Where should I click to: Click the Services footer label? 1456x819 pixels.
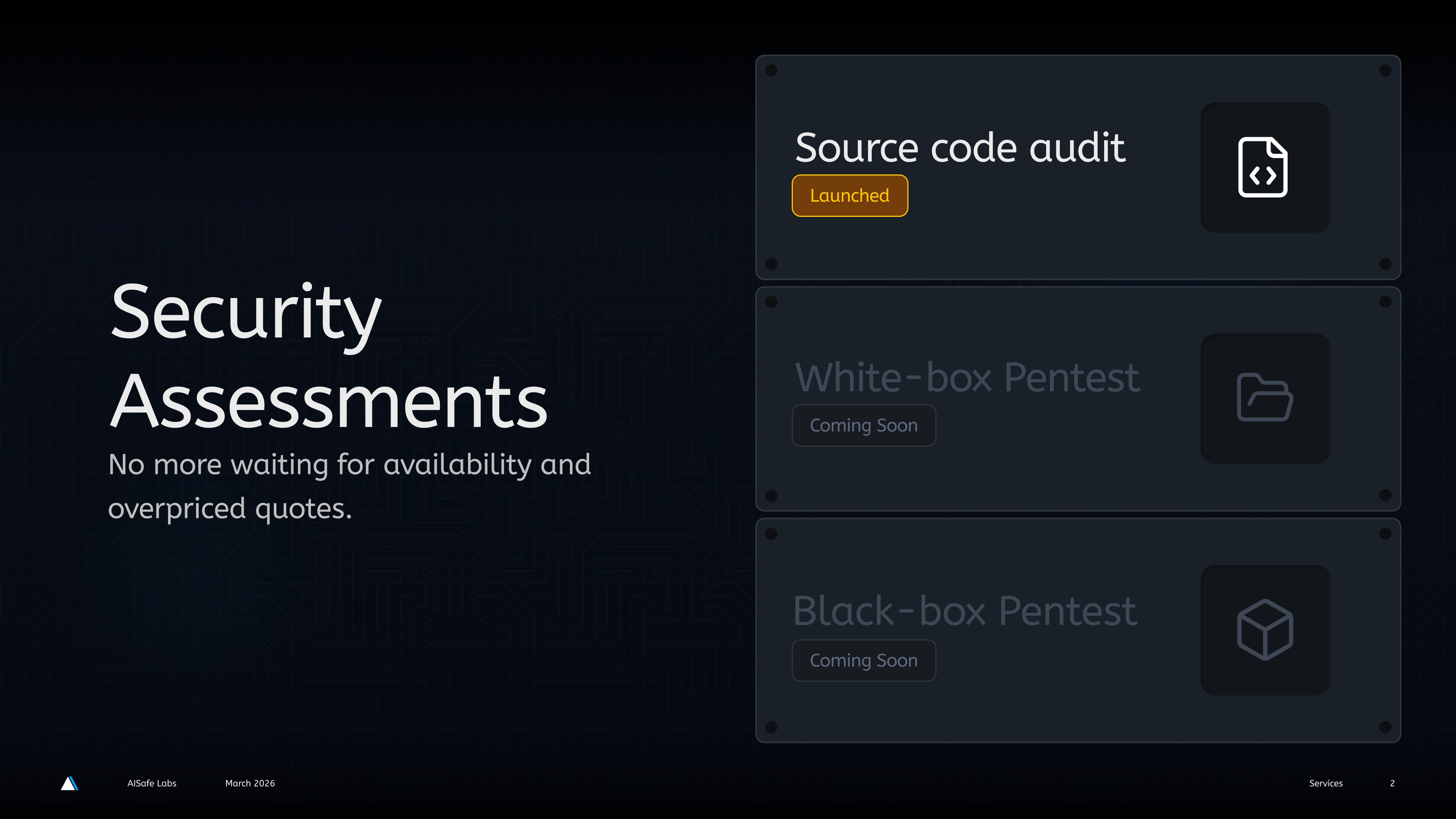click(x=1326, y=783)
